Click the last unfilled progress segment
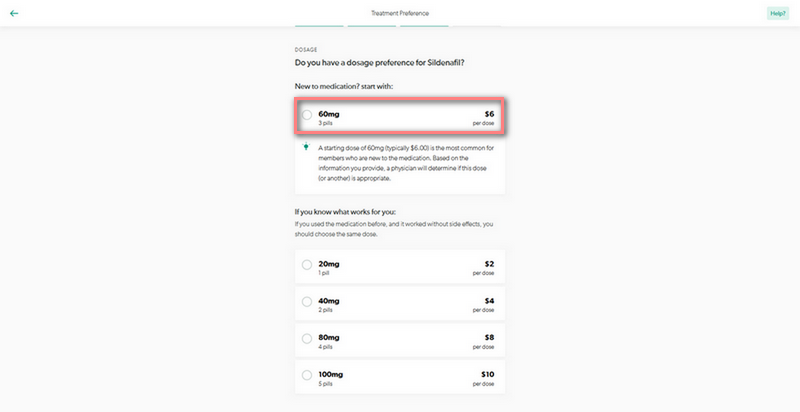 click(478, 25)
